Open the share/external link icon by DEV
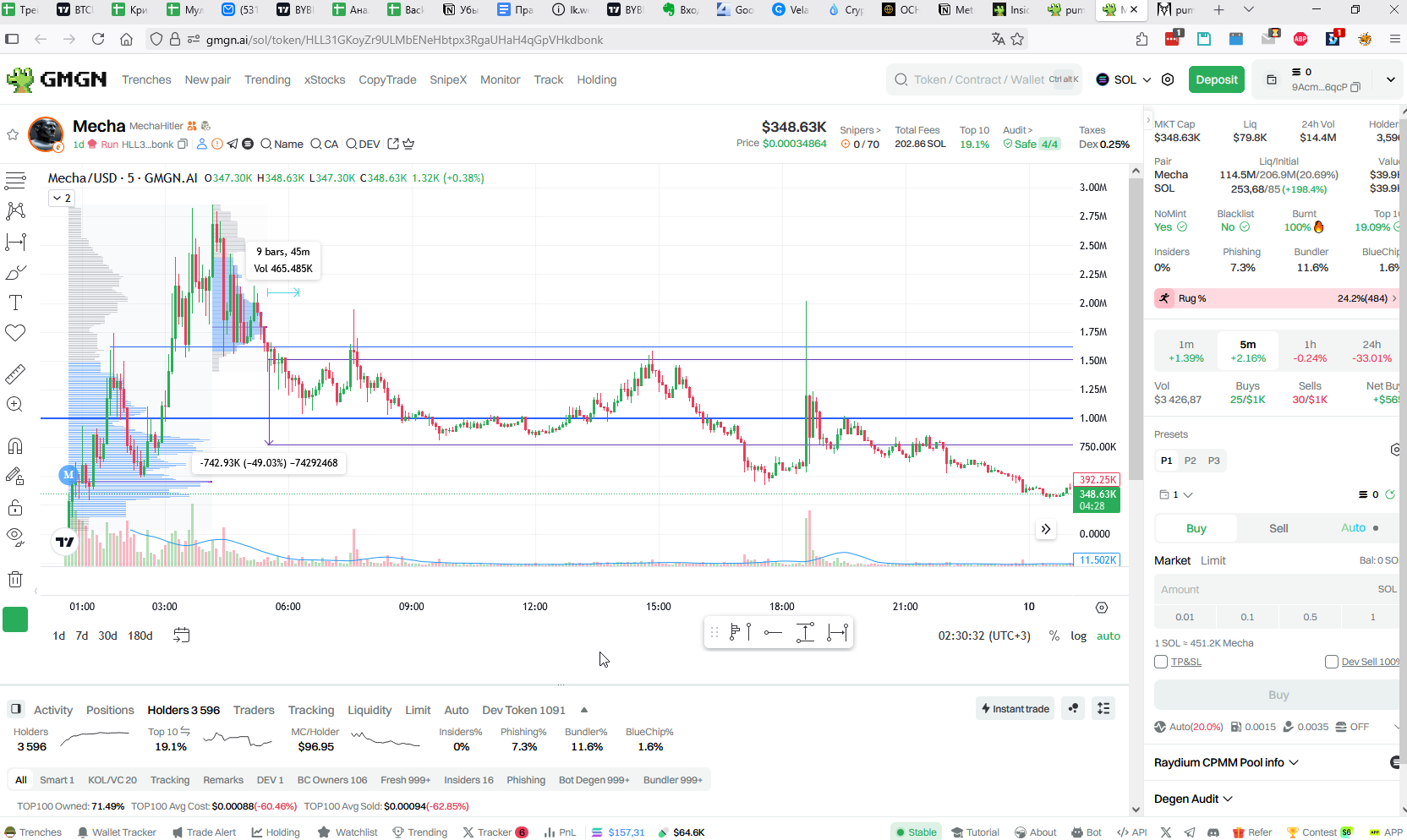Screen dimensions: 1407x840 point(393,144)
